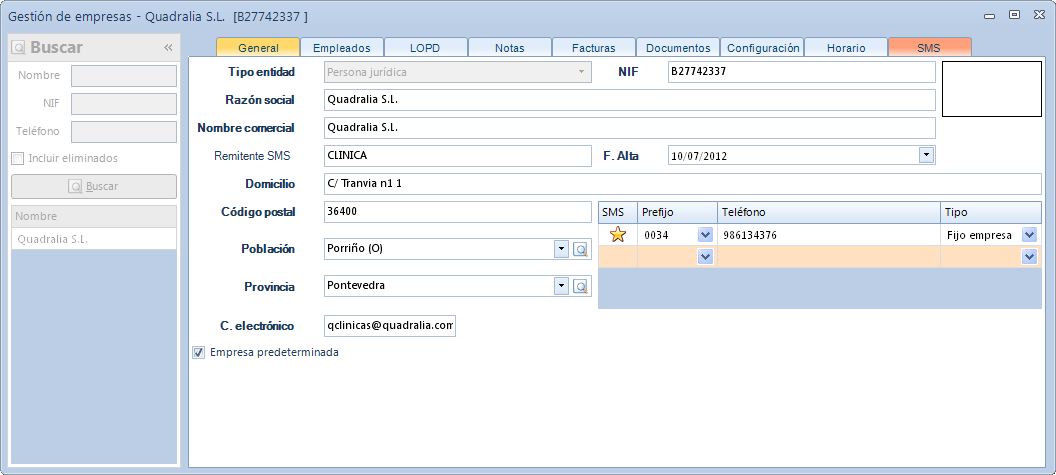Collapse the Buscar panel with double chevron
The width and height of the screenshot is (1056, 475).
168,47
